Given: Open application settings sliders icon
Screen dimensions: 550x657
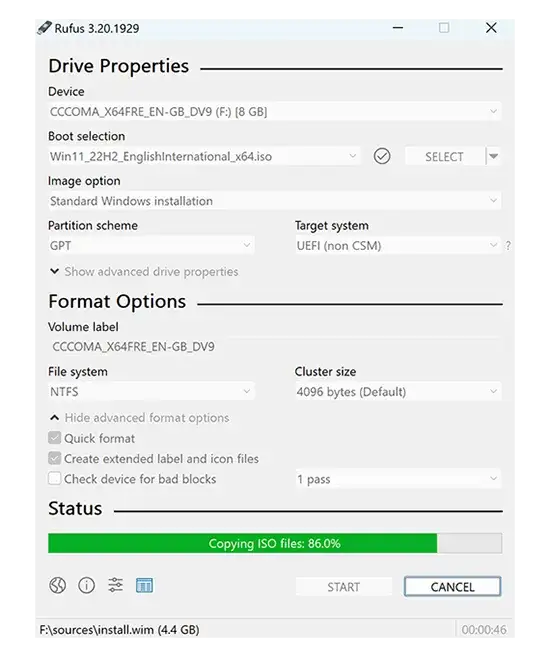Looking at the screenshot, I should (116, 585).
